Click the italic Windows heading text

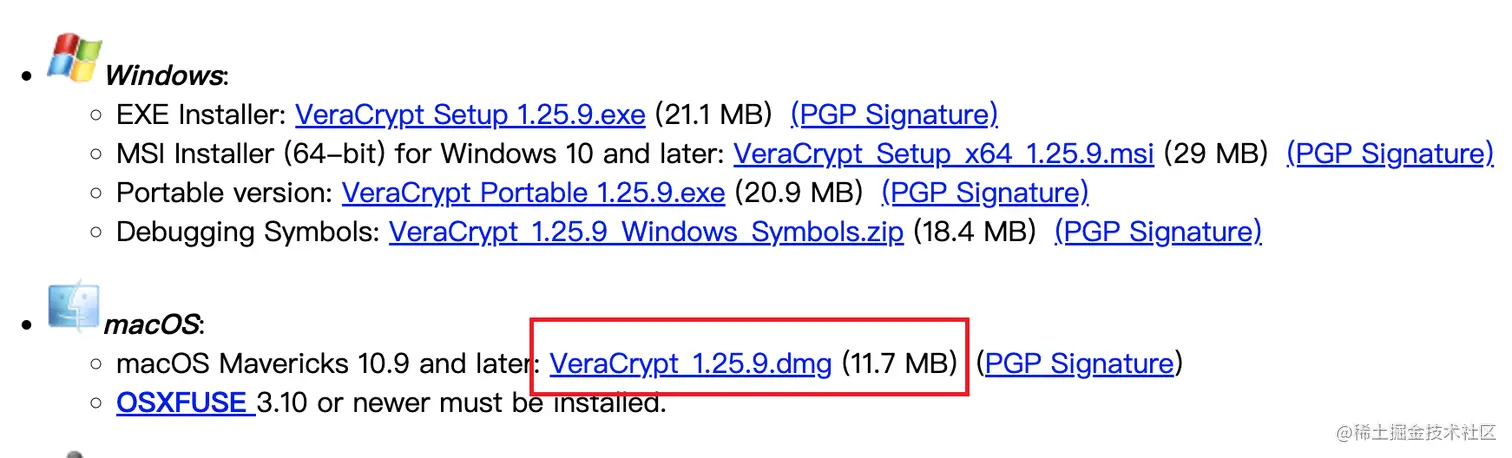pos(163,76)
